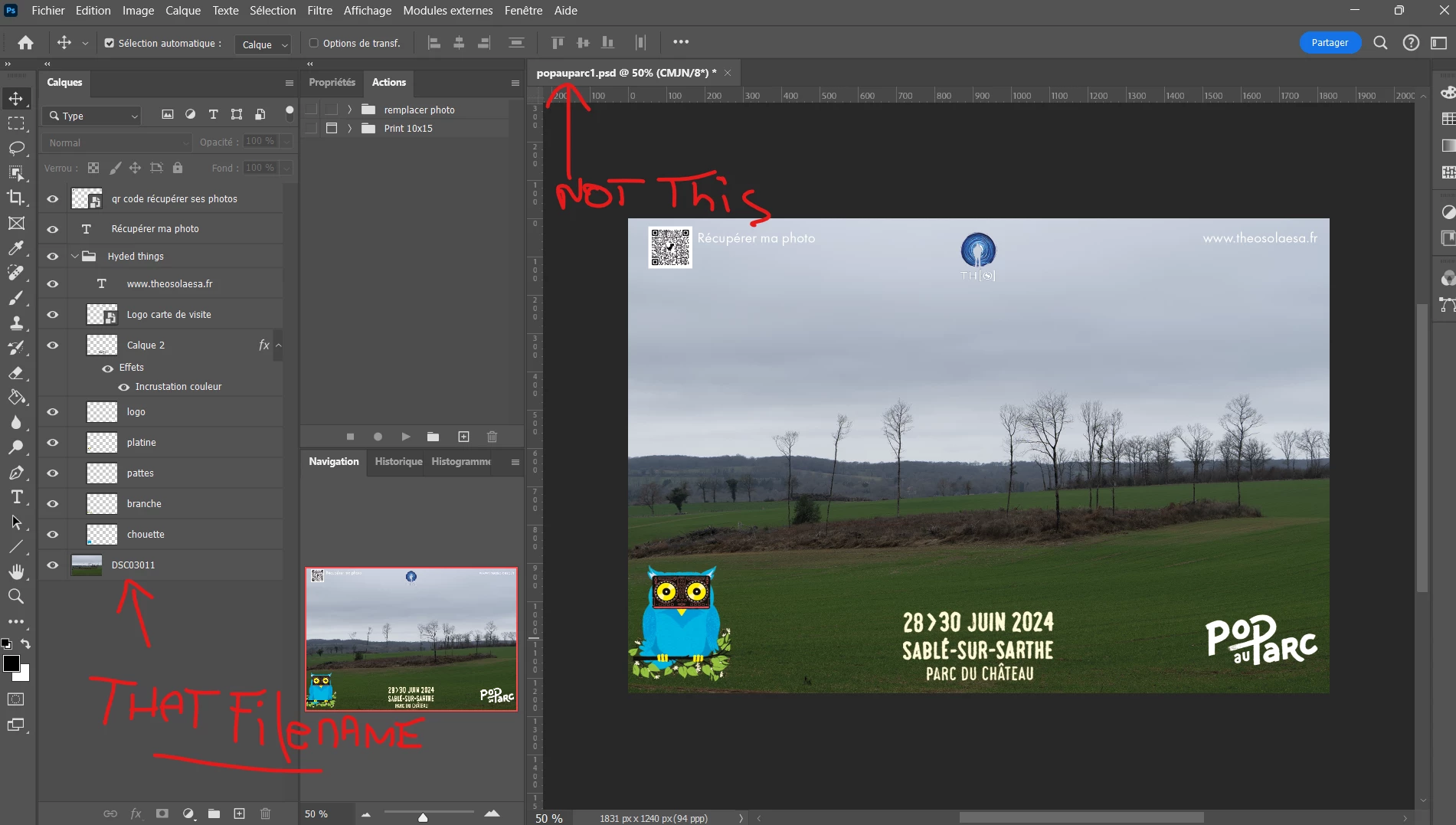
Task: Select the Eraser tool
Action: [16, 372]
